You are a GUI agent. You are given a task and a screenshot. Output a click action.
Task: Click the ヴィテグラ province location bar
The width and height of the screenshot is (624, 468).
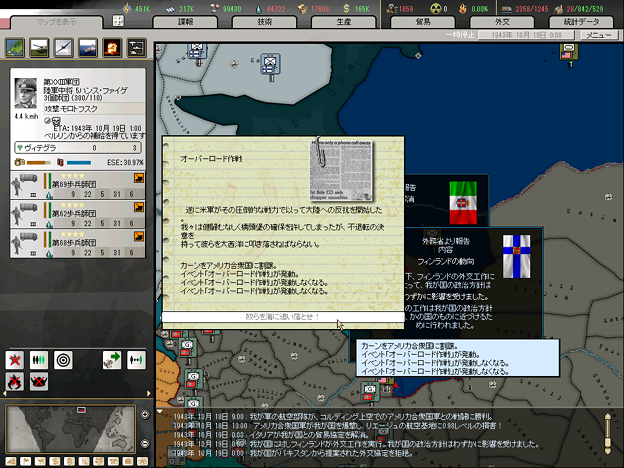click(x=78, y=148)
